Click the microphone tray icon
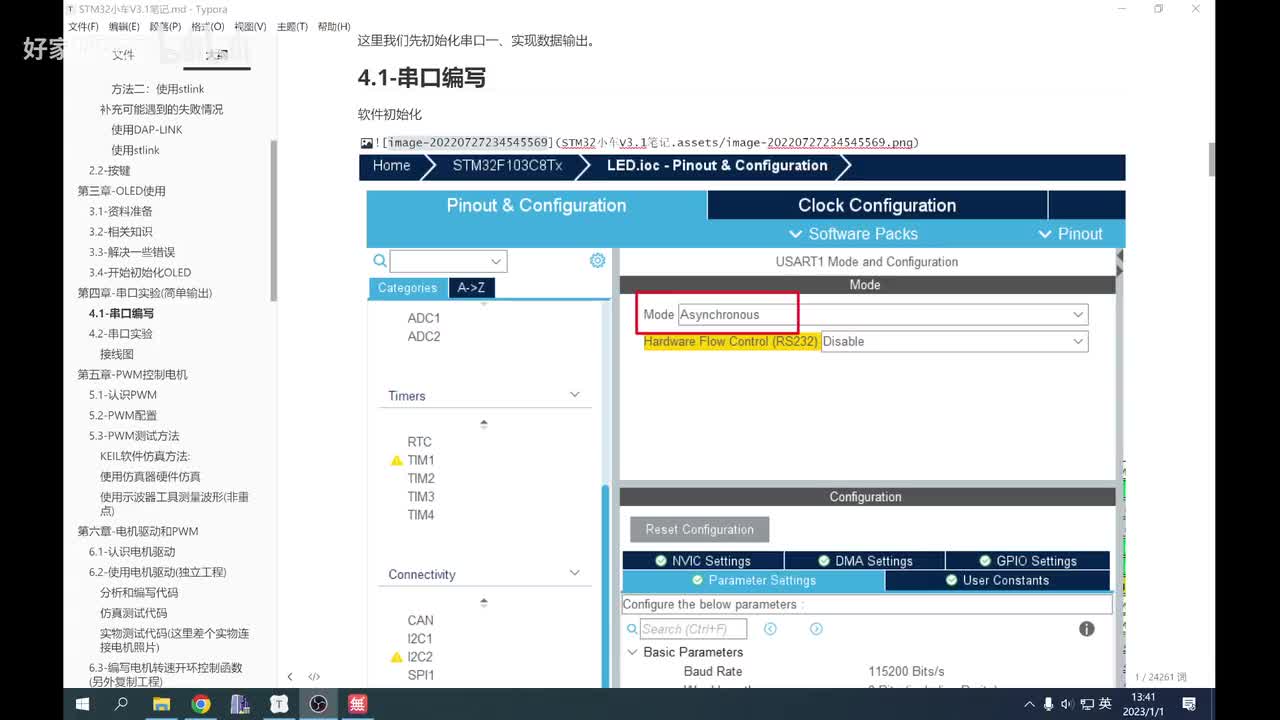 [1048, 704]
